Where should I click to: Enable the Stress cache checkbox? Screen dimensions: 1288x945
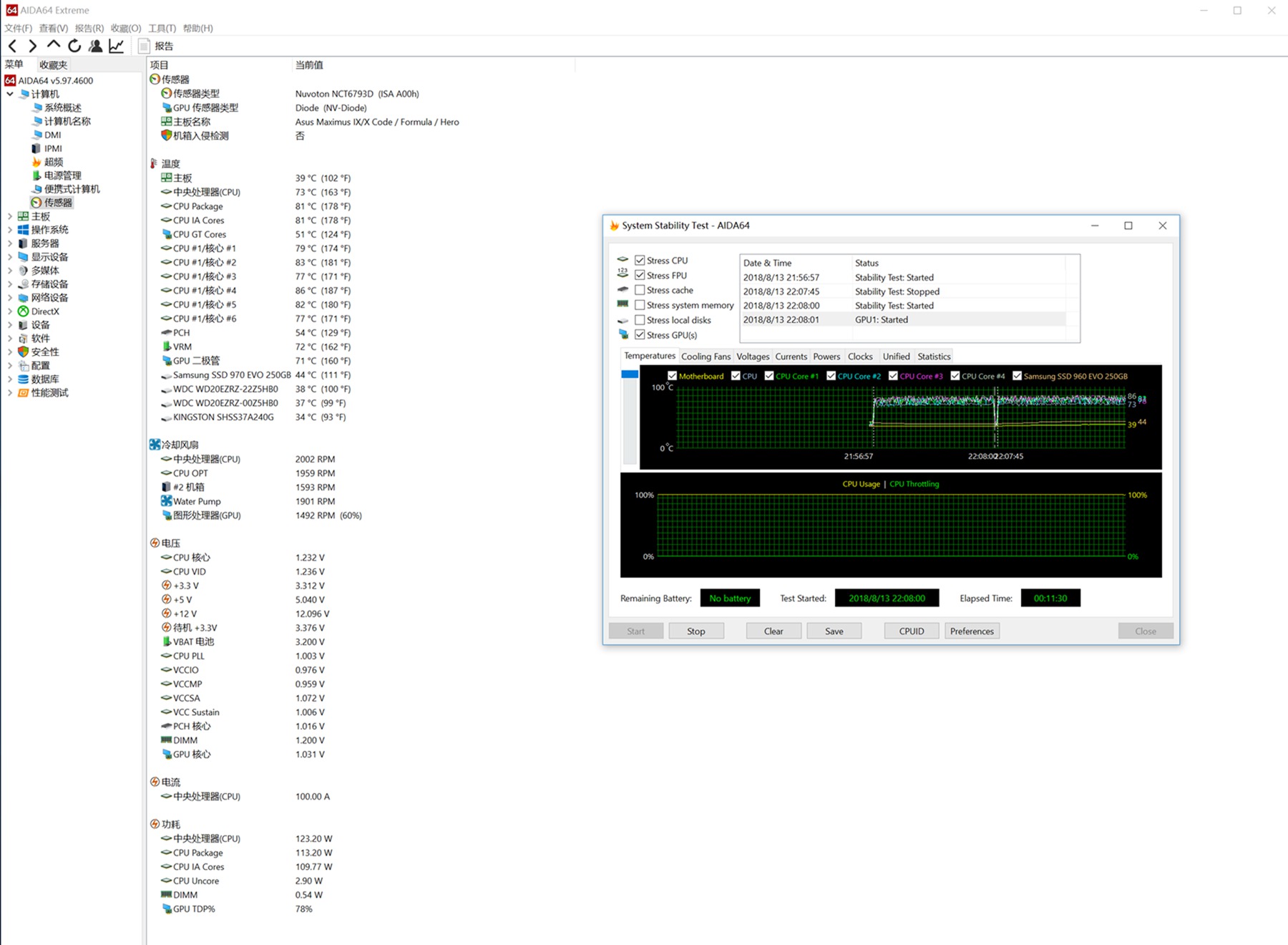click(640, 290)
